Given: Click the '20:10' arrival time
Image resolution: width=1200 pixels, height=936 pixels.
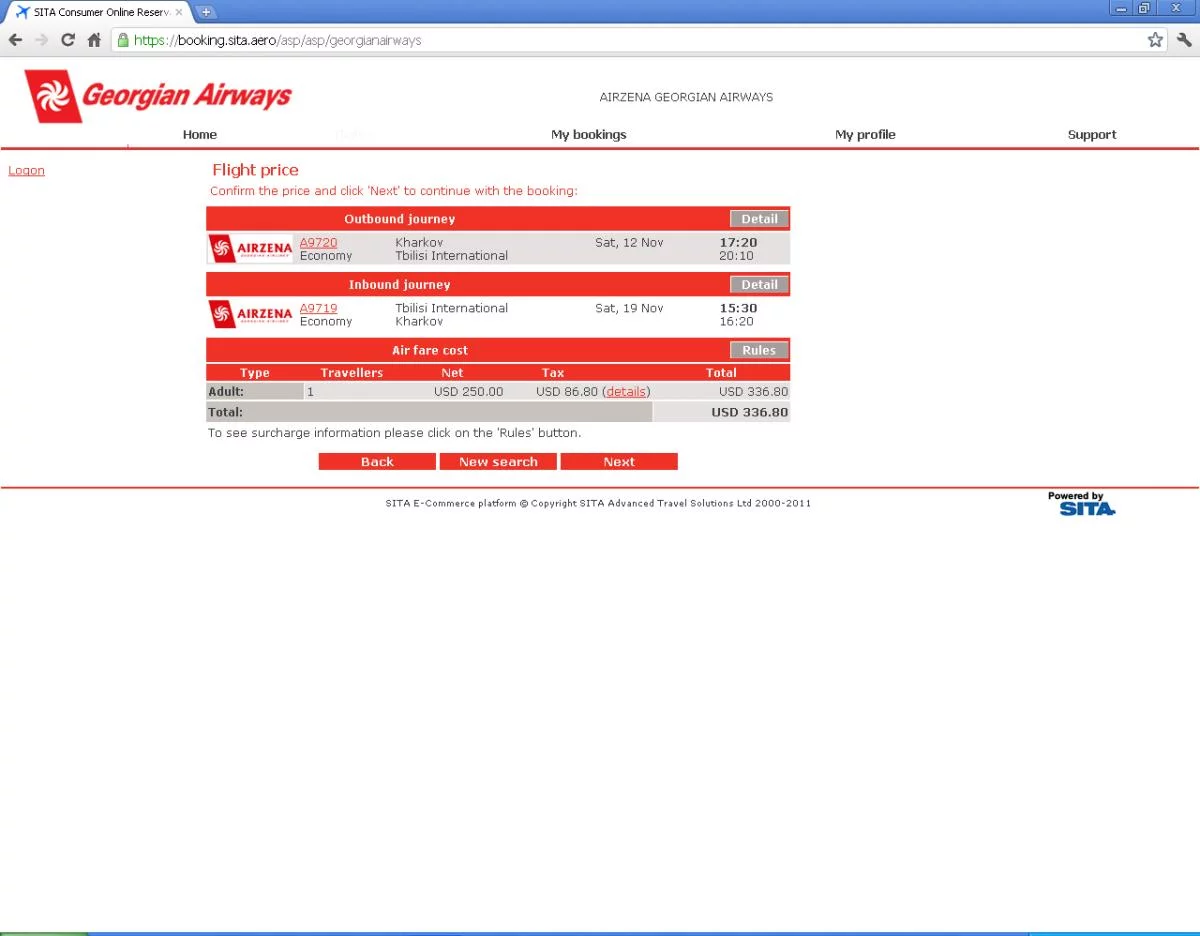Looking at the screenshot, I should [x=736, y=256].
